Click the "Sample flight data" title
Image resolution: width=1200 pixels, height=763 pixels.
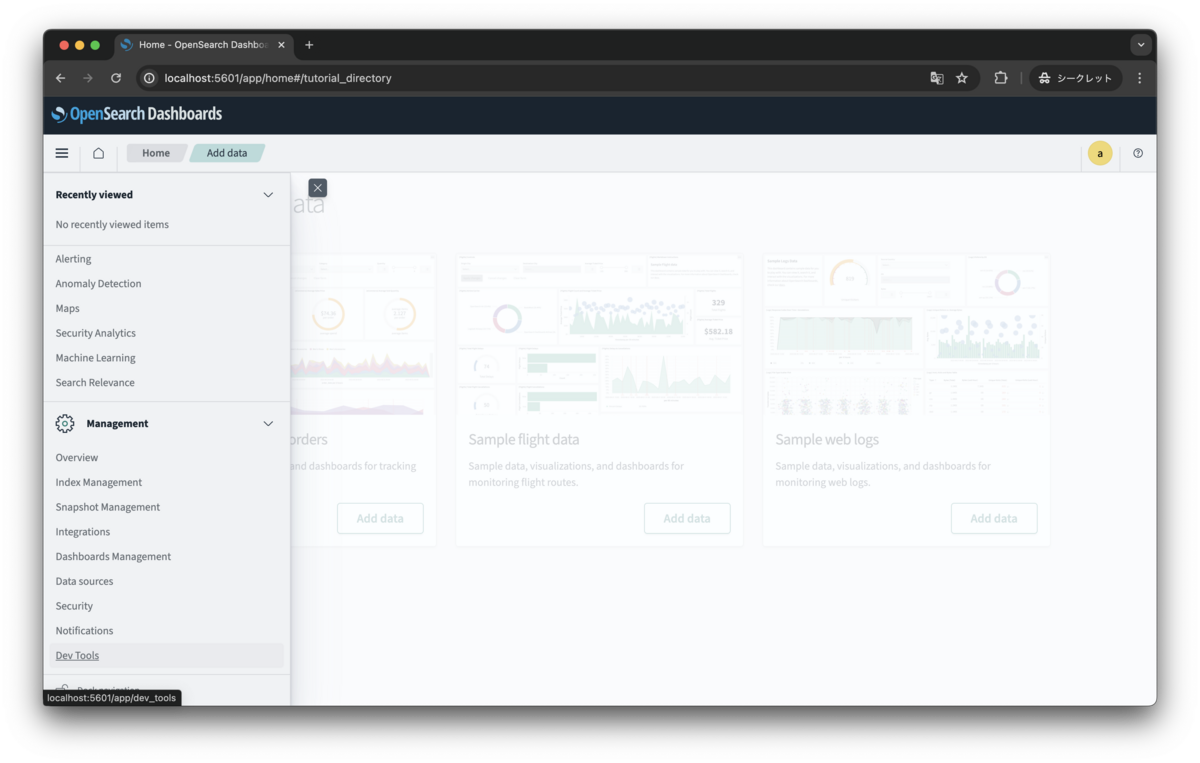click(524, 439)
